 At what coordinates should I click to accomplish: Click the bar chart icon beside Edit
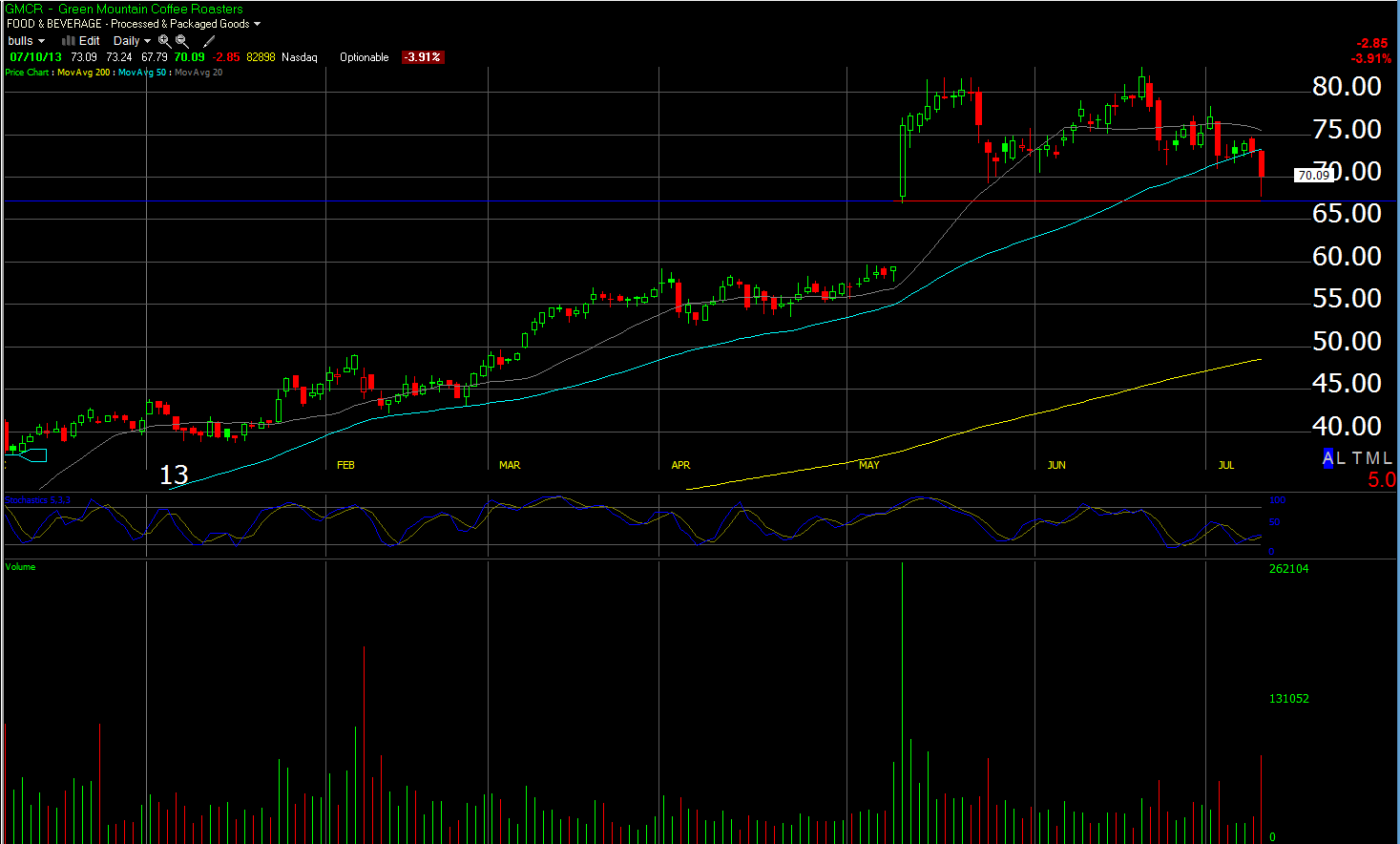click(69, 41)
